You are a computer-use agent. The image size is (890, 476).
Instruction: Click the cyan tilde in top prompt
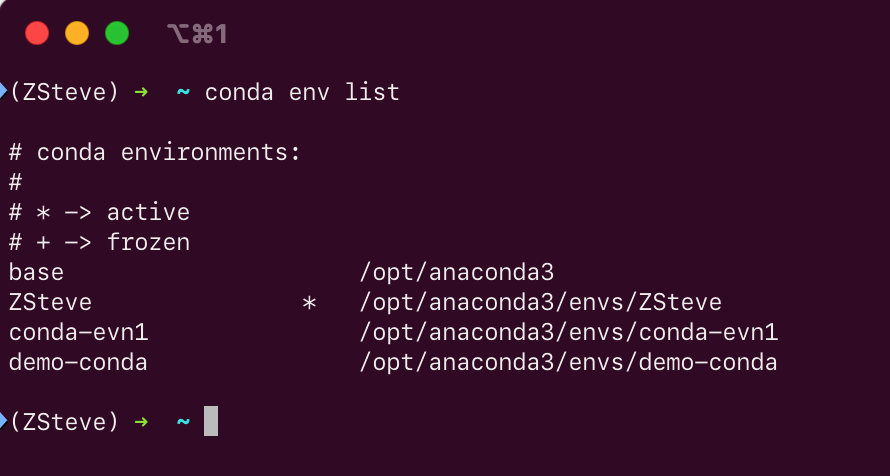point(183,91)
